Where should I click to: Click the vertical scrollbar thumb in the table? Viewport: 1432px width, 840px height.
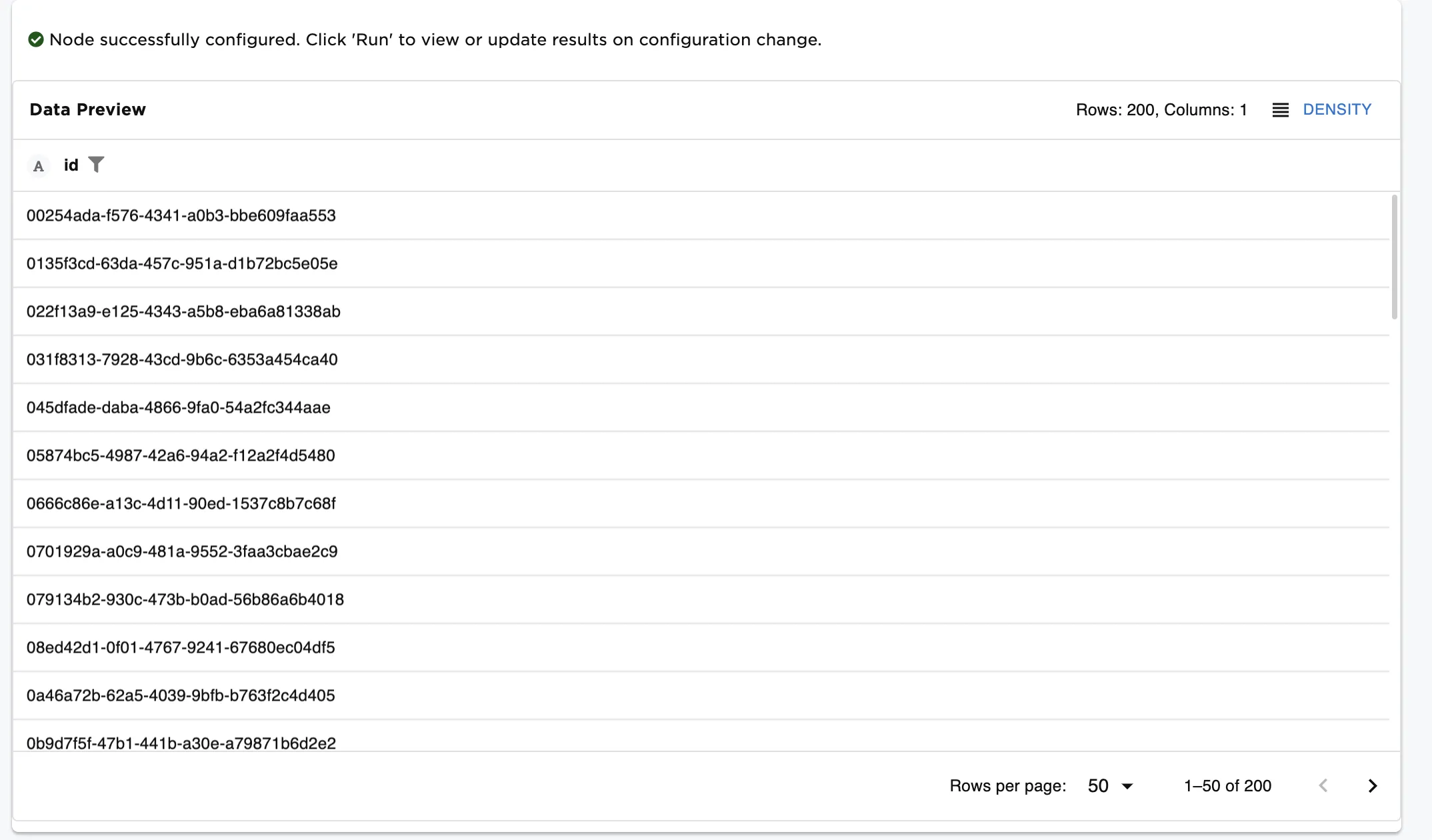[1394, 257]
